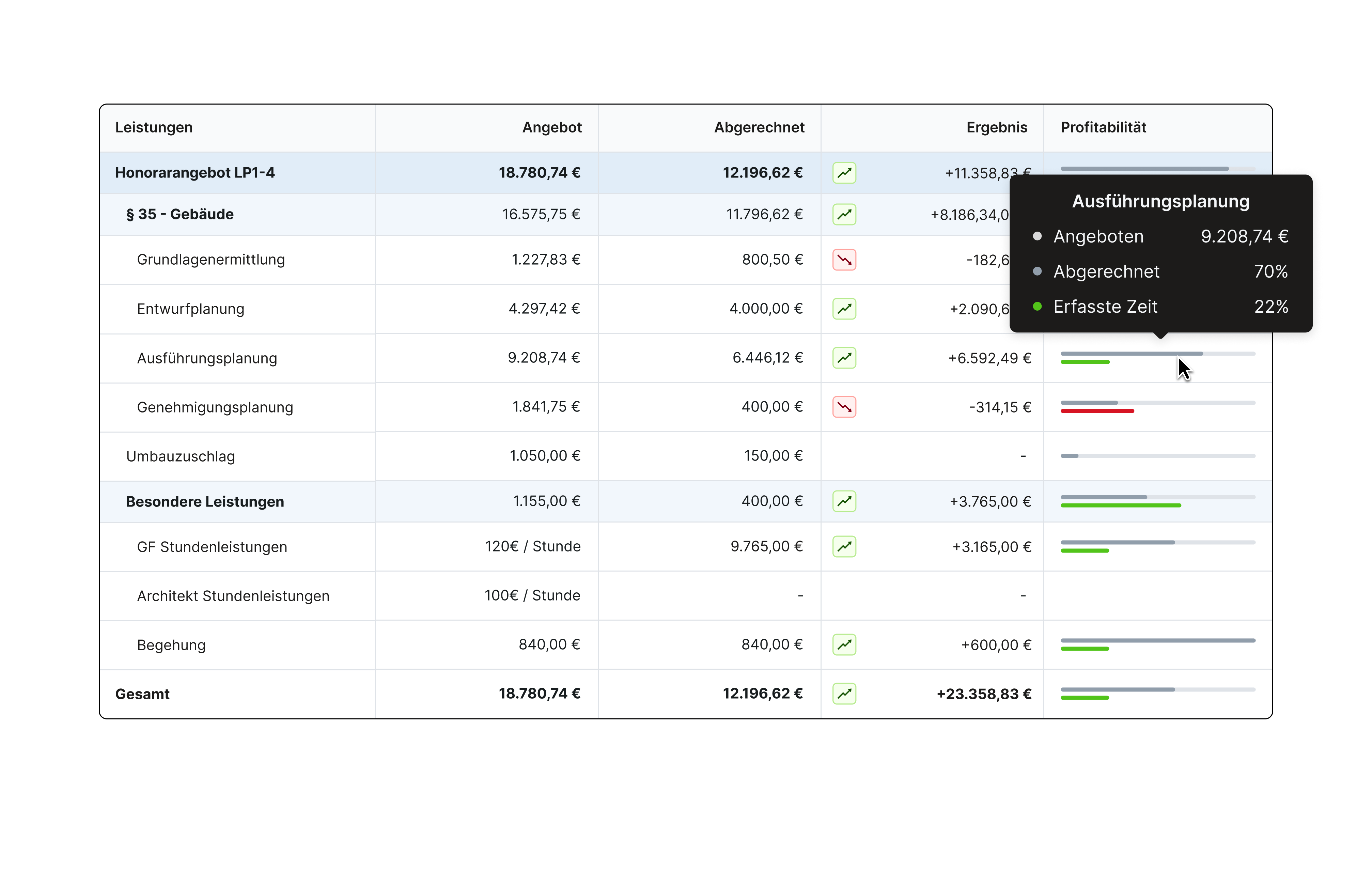Viewport: 1372px width, 872px height.
Task: Click the green trend icon for Ausführungsplanung
Action: 844,357
